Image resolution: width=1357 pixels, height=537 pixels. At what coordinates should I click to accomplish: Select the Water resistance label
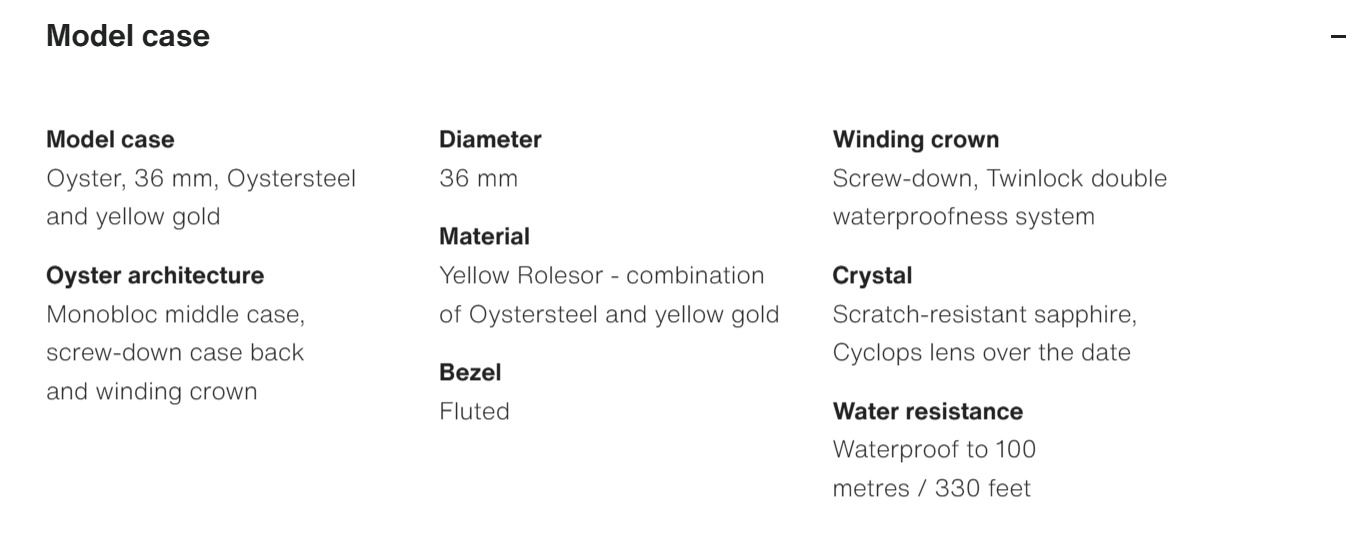tap(927, 412)
